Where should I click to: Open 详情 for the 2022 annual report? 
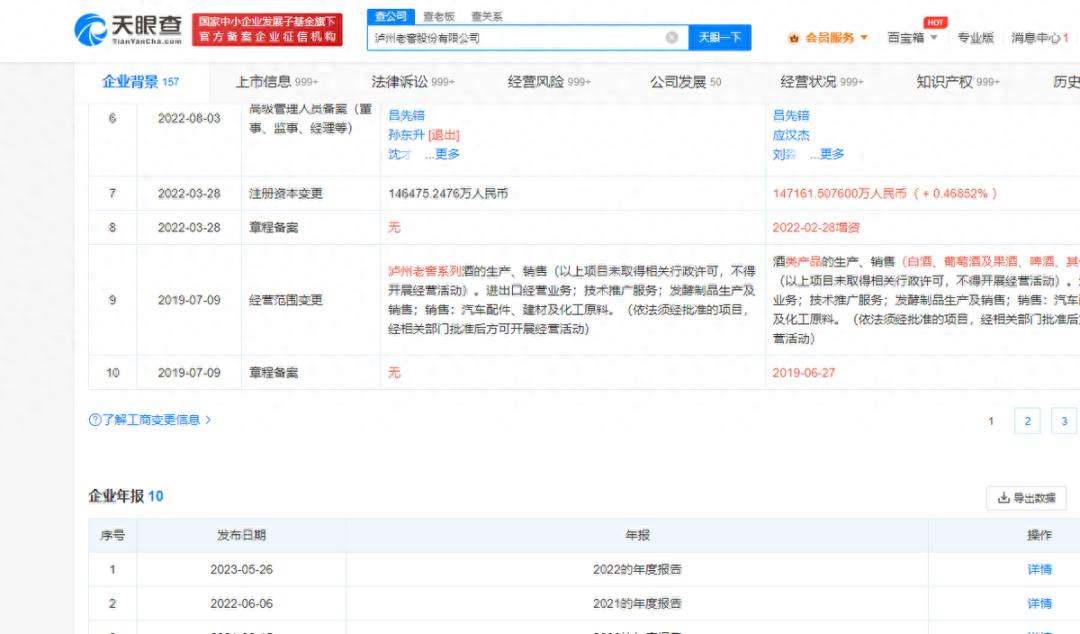point(1039,570)
